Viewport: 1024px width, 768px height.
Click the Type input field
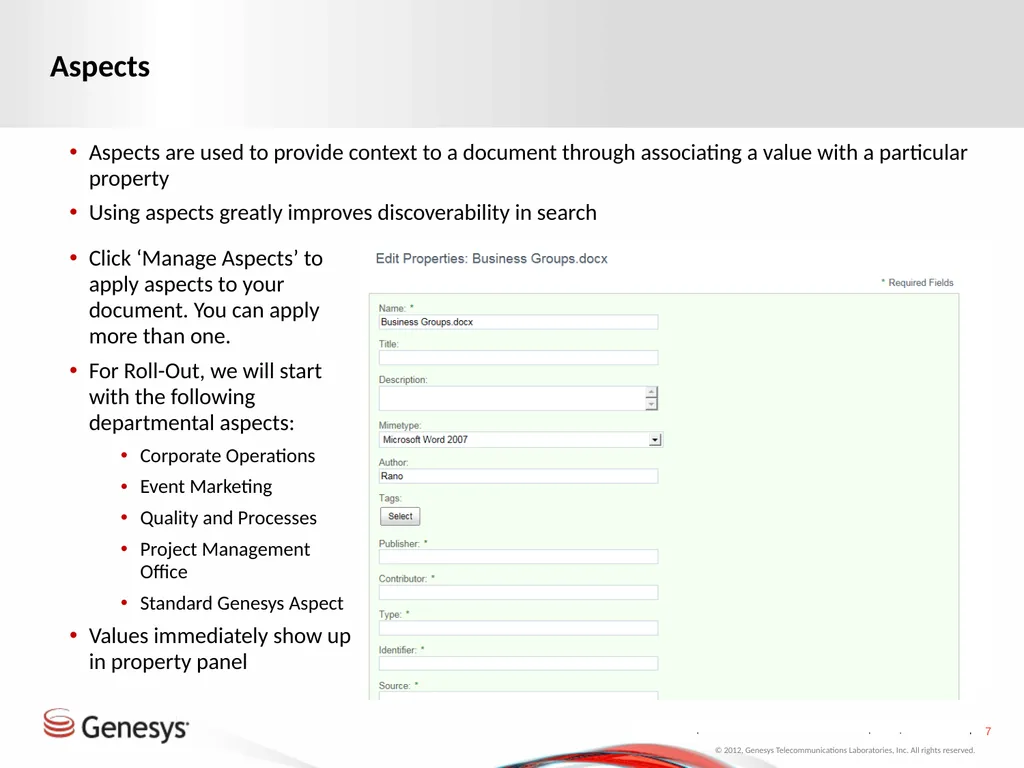[519, 628]
